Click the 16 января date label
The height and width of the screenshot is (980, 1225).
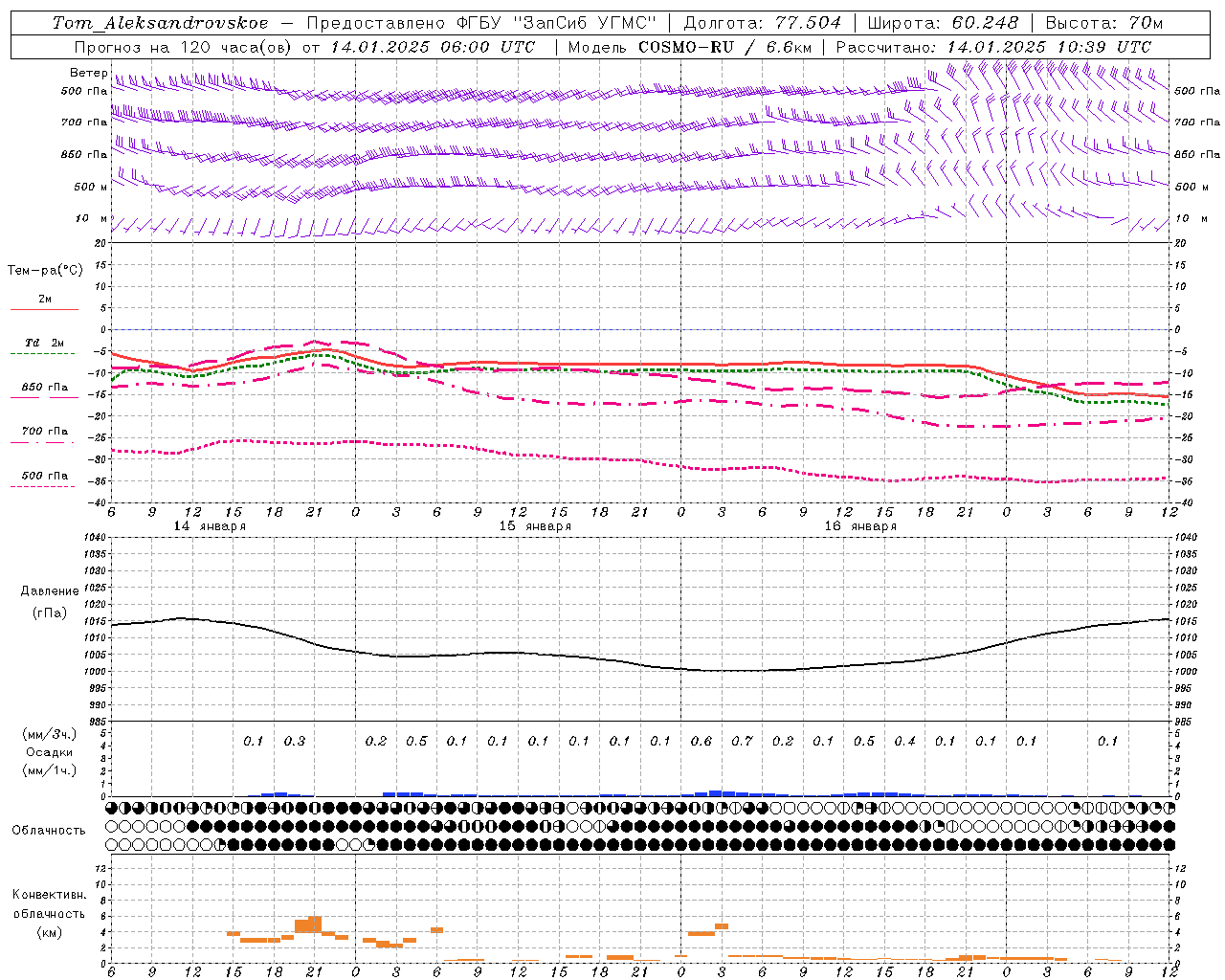point(860,526)
